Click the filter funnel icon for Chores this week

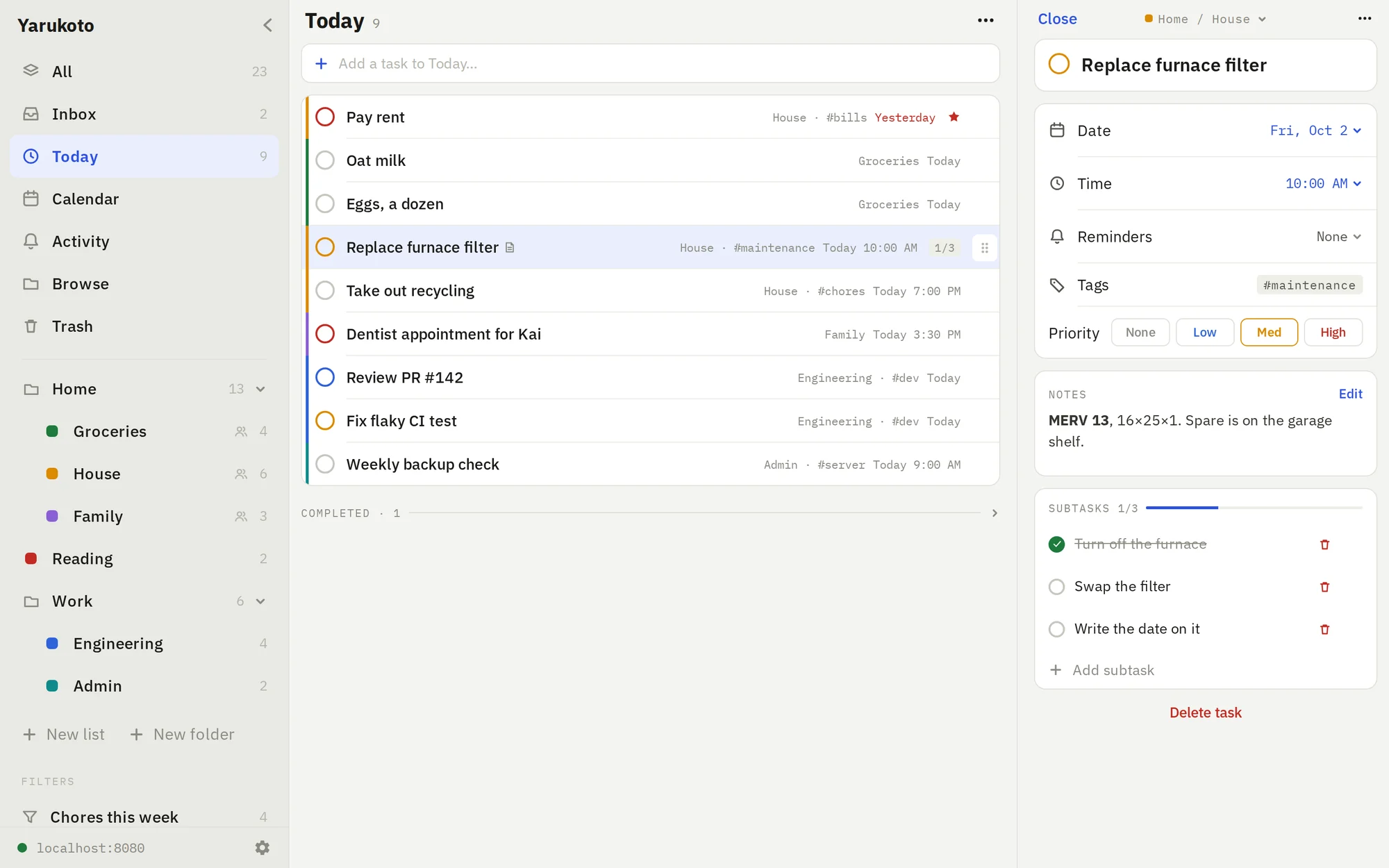[x=30, y=817]
